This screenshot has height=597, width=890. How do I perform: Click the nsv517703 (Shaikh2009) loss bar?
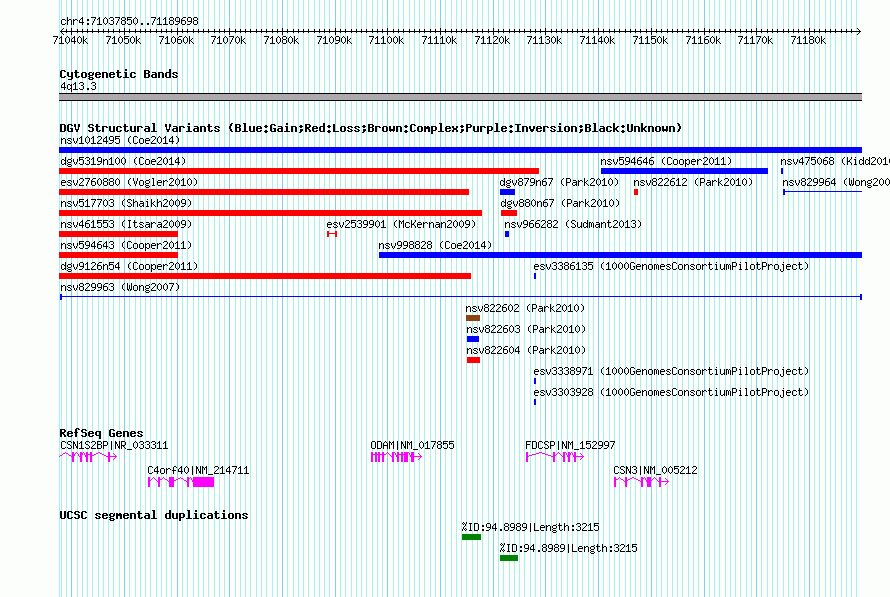(x=270, y=213)
